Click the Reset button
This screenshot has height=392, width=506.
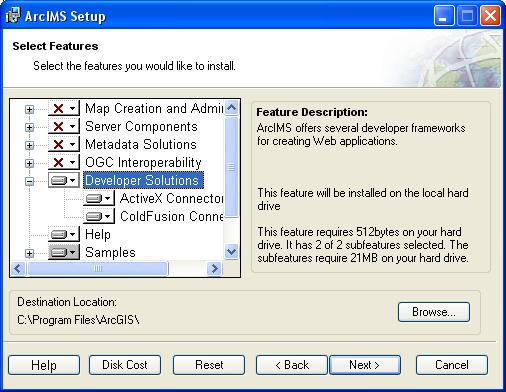[209, 365]
